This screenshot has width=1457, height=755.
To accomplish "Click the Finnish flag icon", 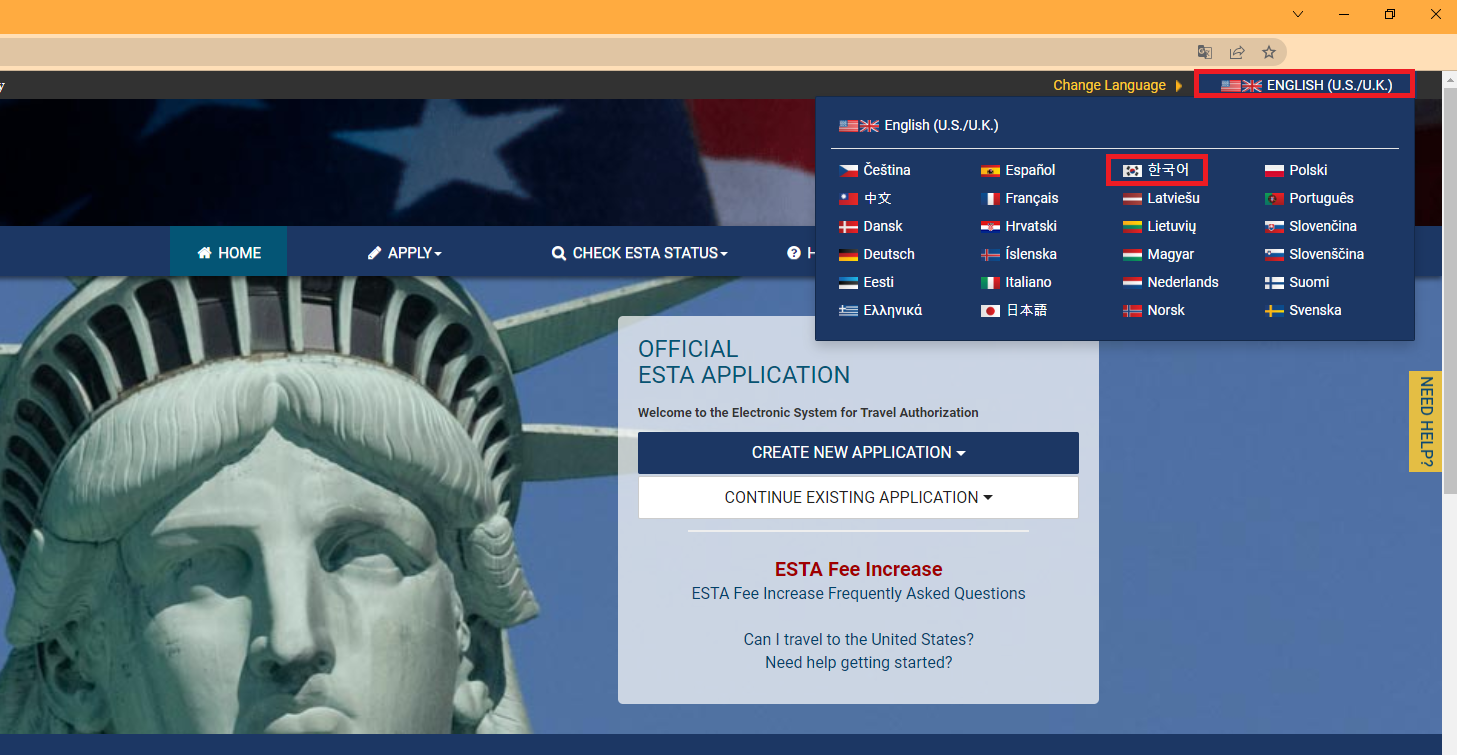I will 1274,282.
